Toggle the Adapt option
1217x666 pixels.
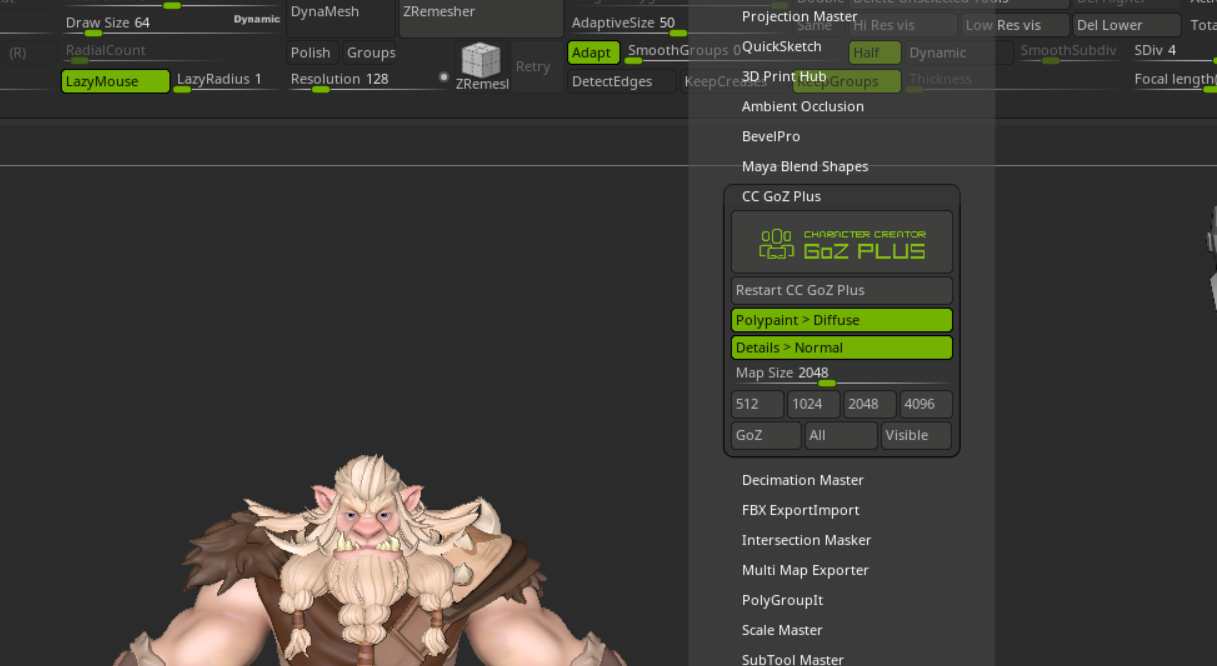coord(593,52)
